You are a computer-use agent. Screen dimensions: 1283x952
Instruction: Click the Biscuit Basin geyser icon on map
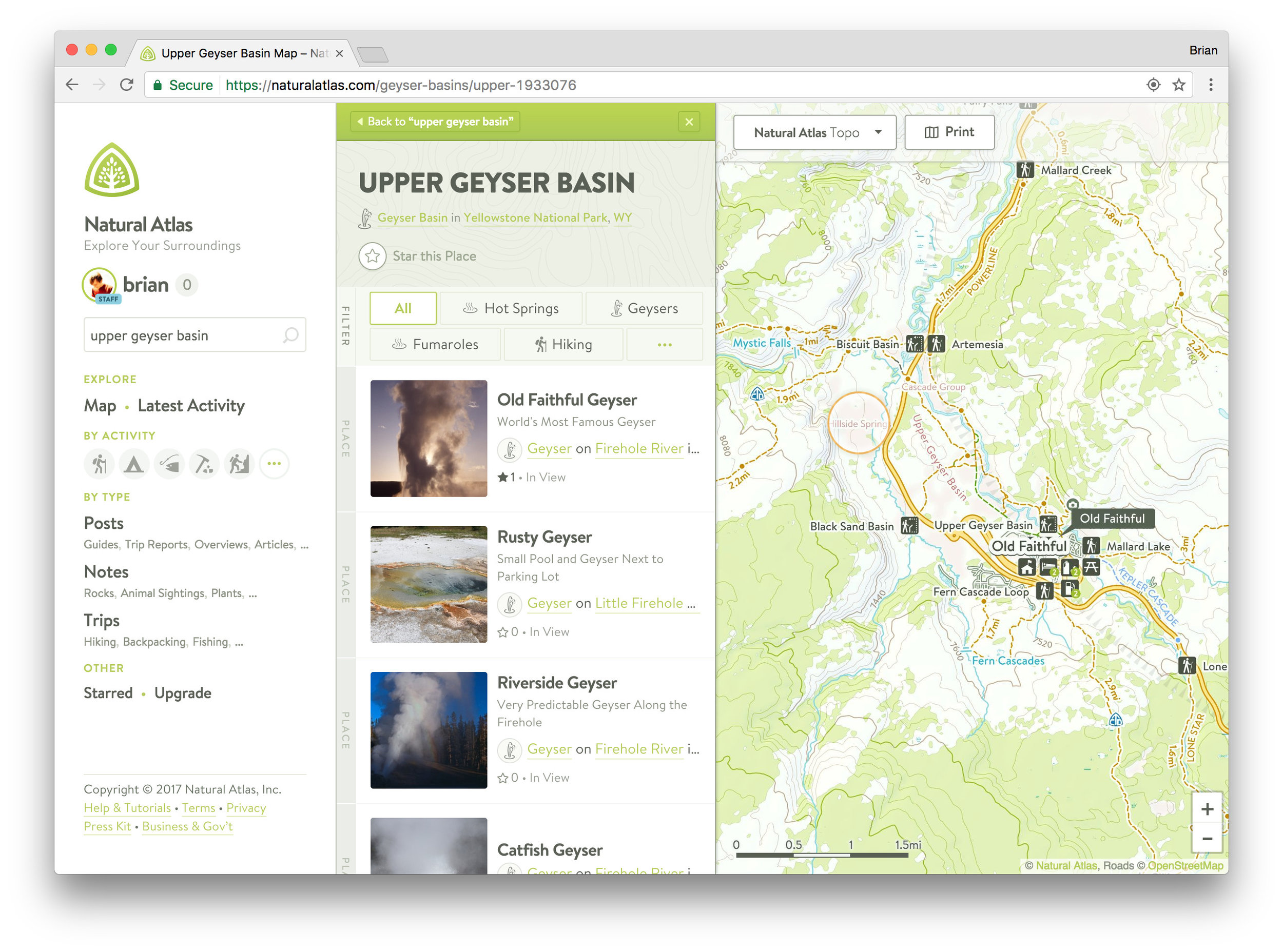915,345
